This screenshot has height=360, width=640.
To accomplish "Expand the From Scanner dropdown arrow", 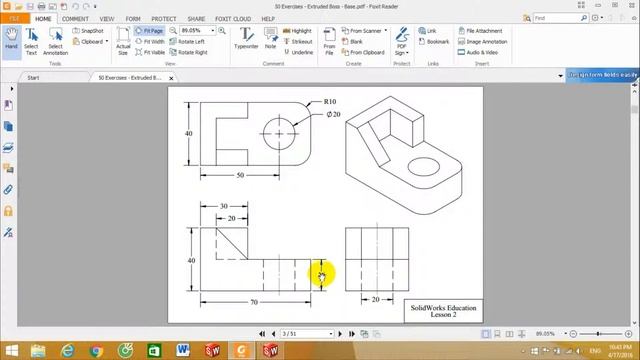I will (385, 31).
